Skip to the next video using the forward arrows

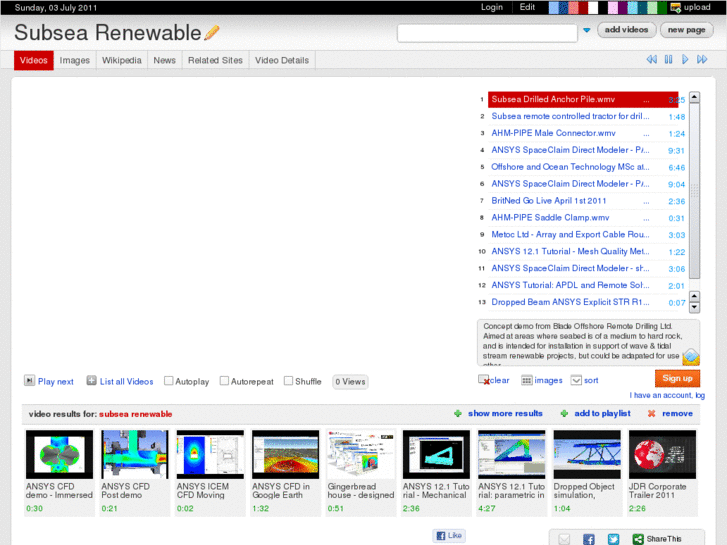705,60
